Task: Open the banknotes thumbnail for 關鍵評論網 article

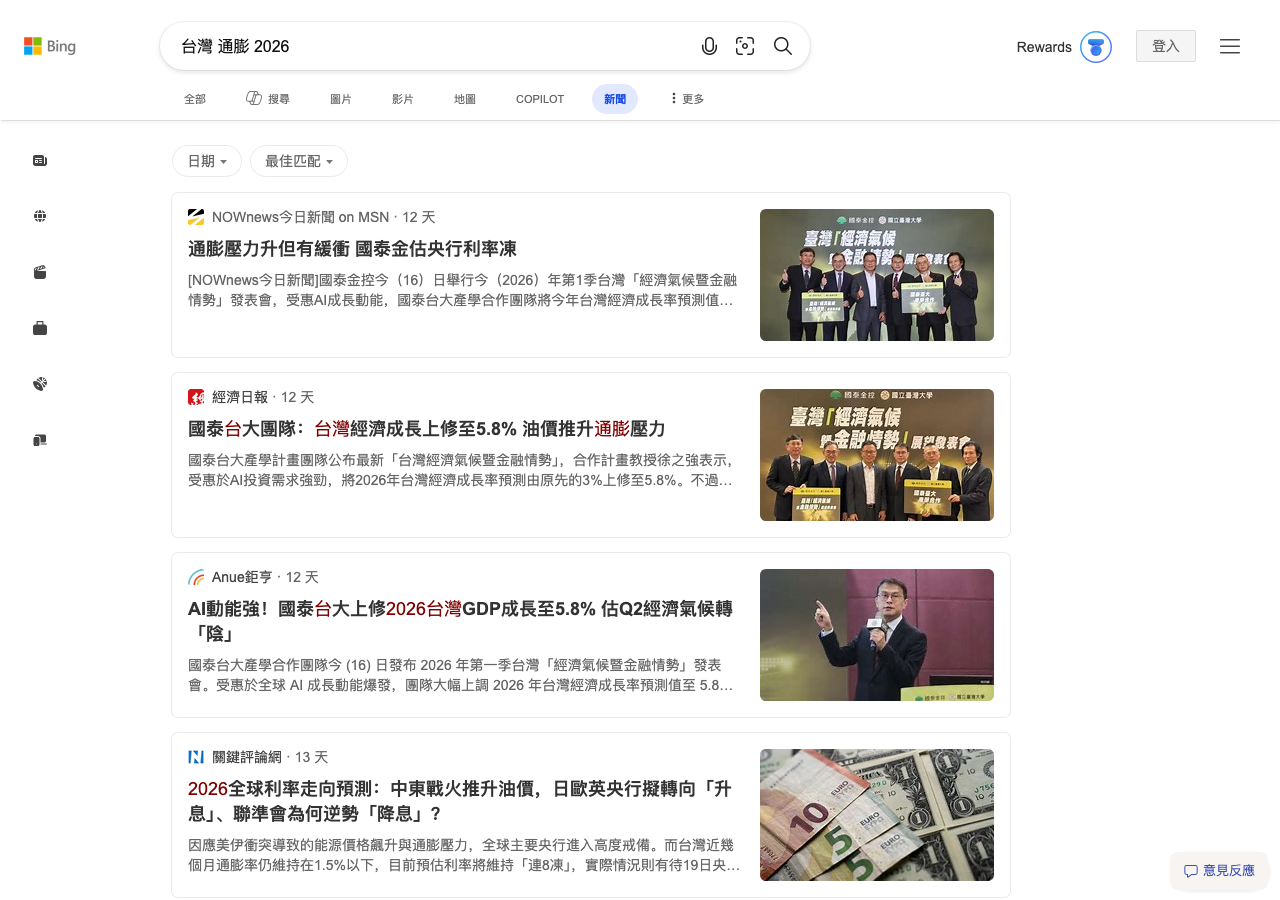Action: (877, 815)
